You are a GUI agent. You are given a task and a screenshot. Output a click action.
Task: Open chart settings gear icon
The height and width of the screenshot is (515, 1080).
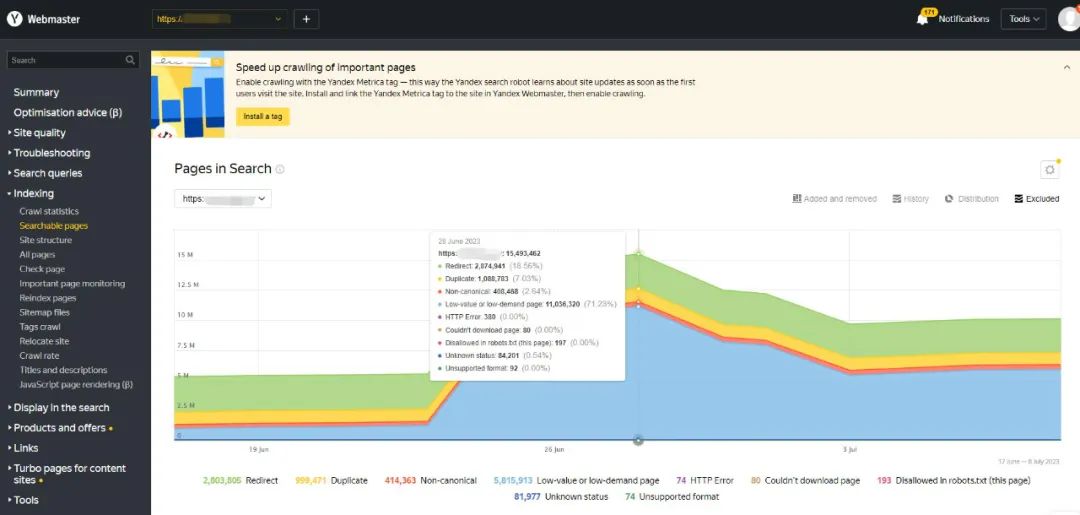click(x=1049, y=170)
